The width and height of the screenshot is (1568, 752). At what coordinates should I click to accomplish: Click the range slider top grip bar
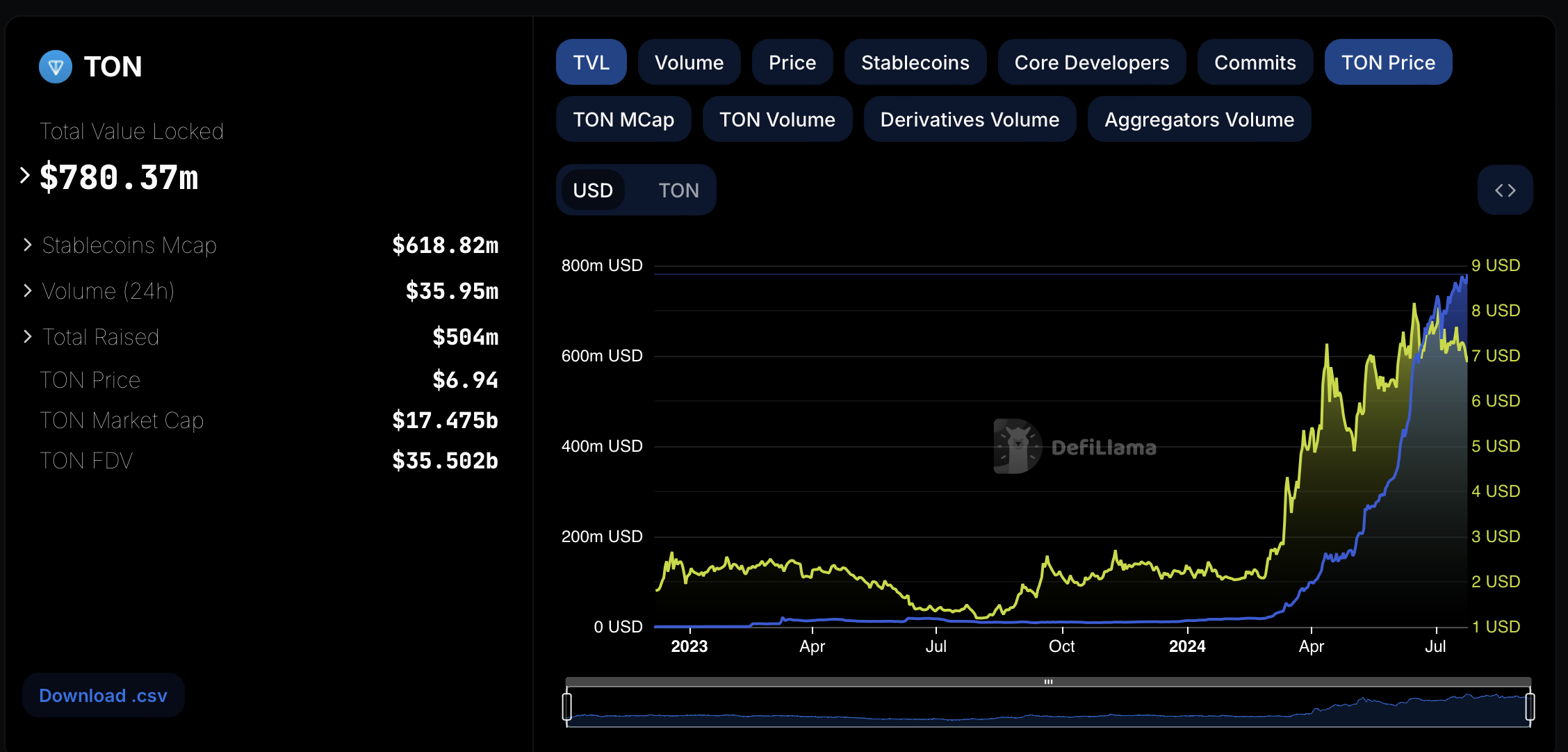pos(1048,682)
